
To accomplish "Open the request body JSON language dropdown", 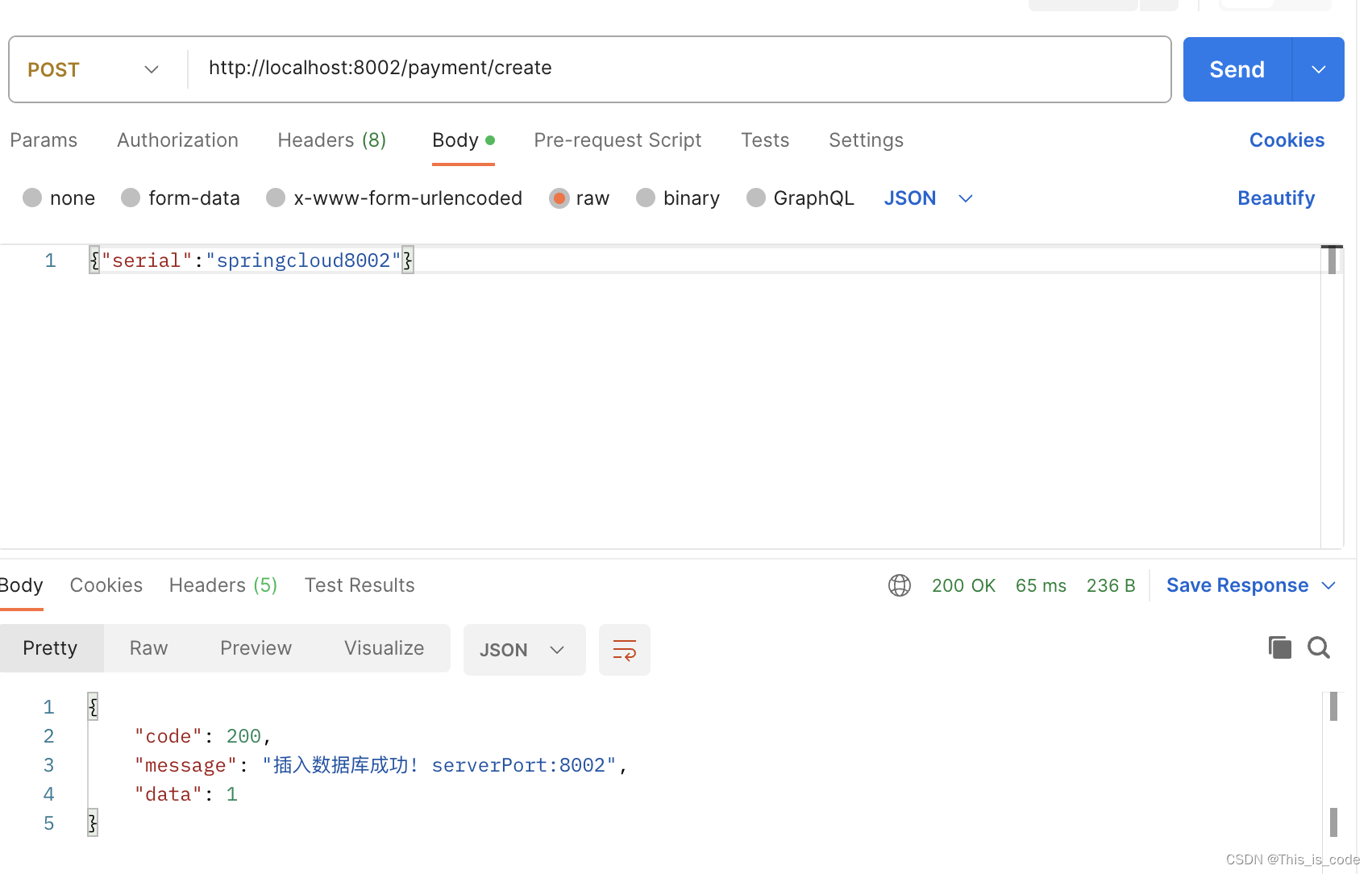I will 928,198.
